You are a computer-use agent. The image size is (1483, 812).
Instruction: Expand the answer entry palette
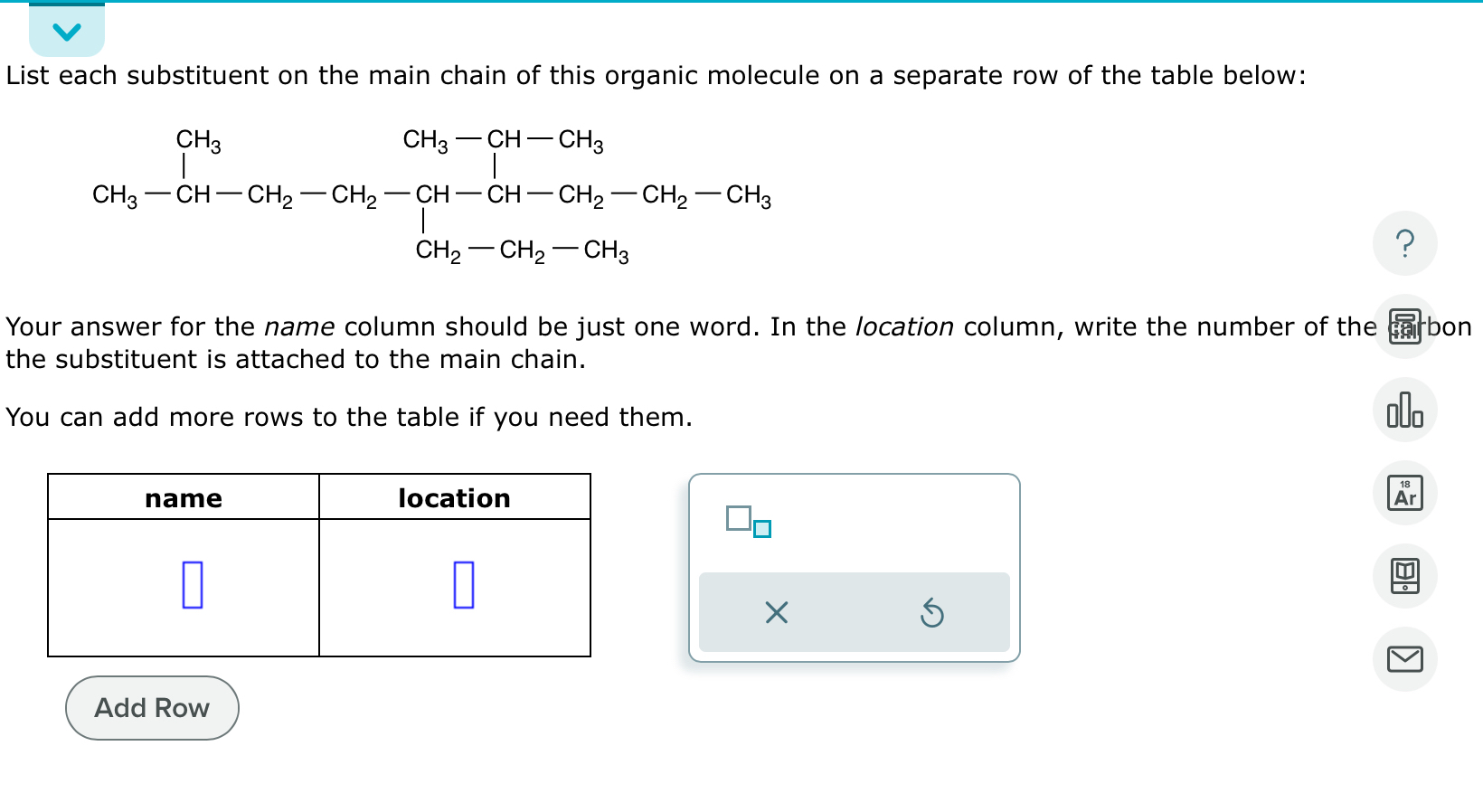coord(855,568)
